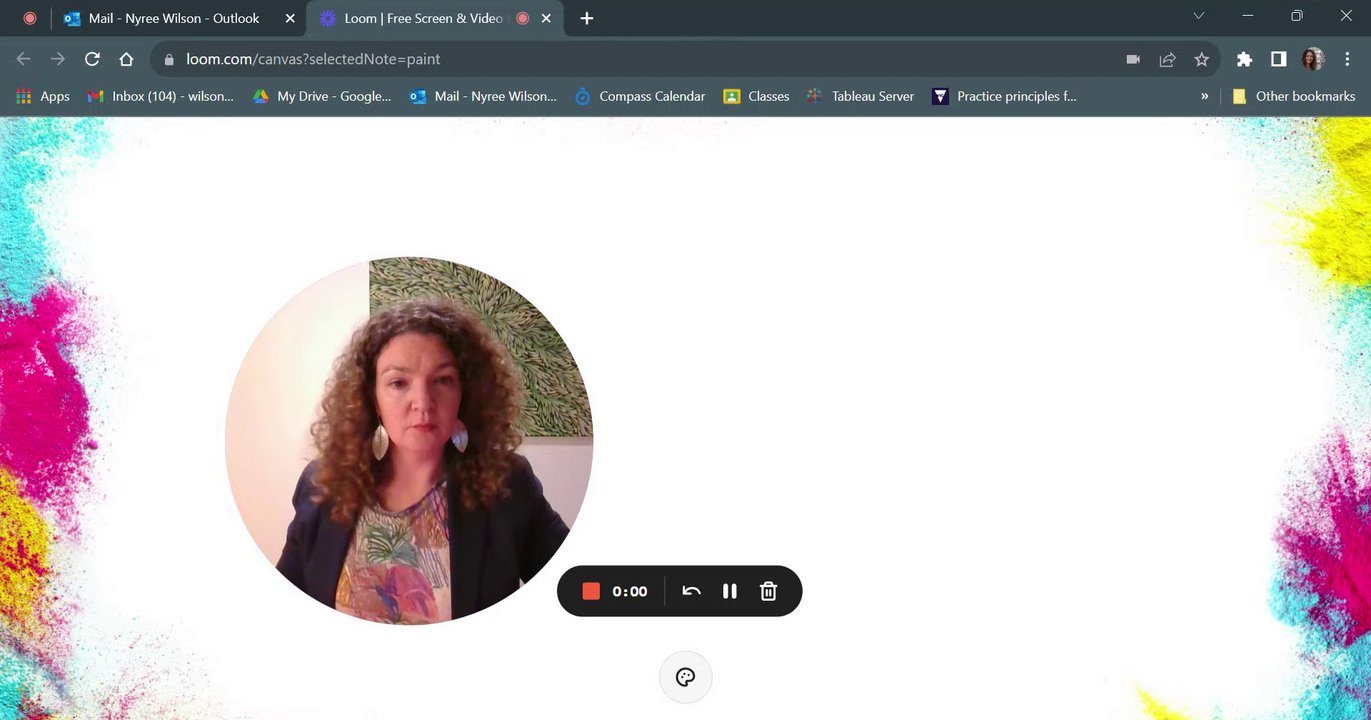Click the circular webcam bubble

click(409, 441)
